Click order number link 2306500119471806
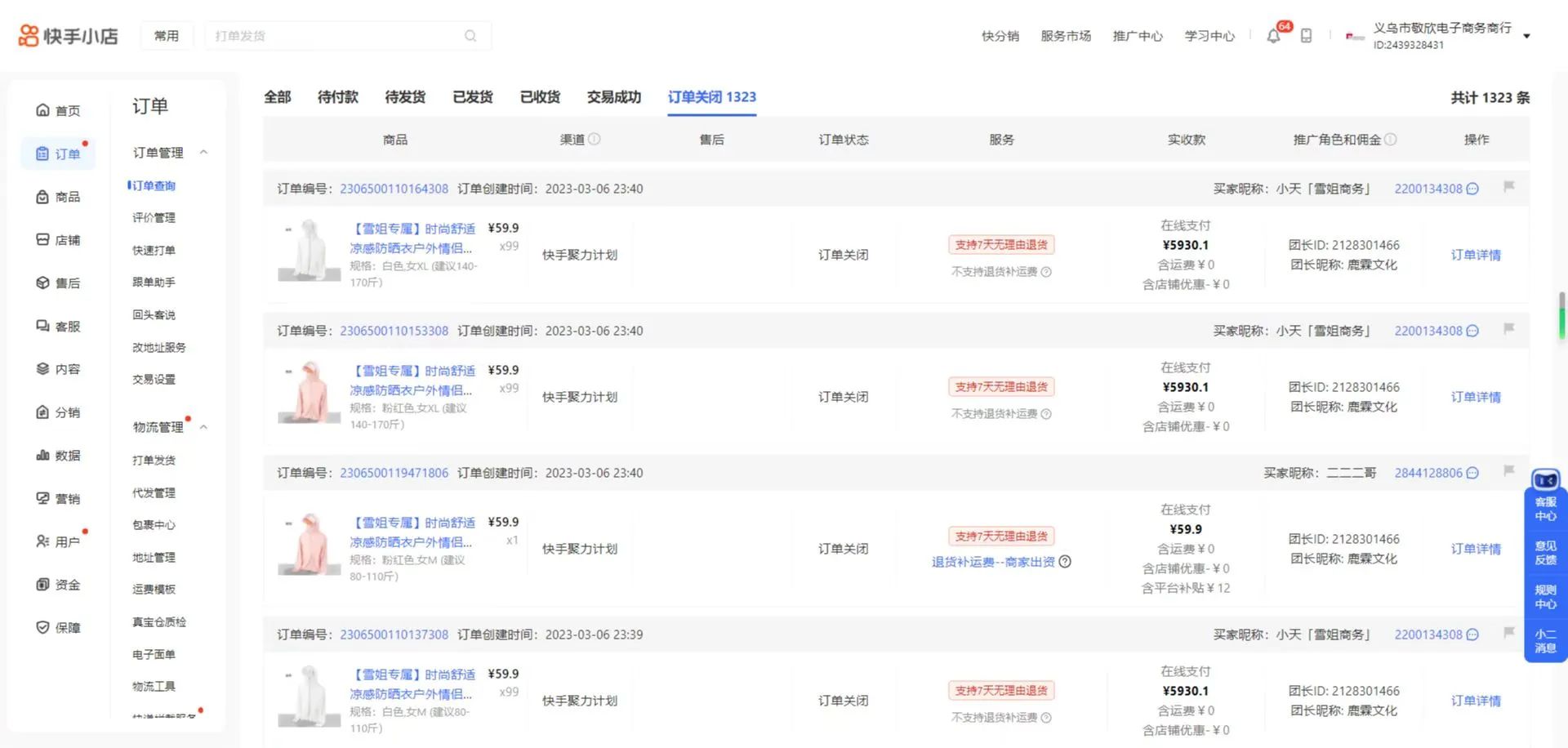Image resolution: width=1568 pixels, height=748 pixels. (394, 472)
